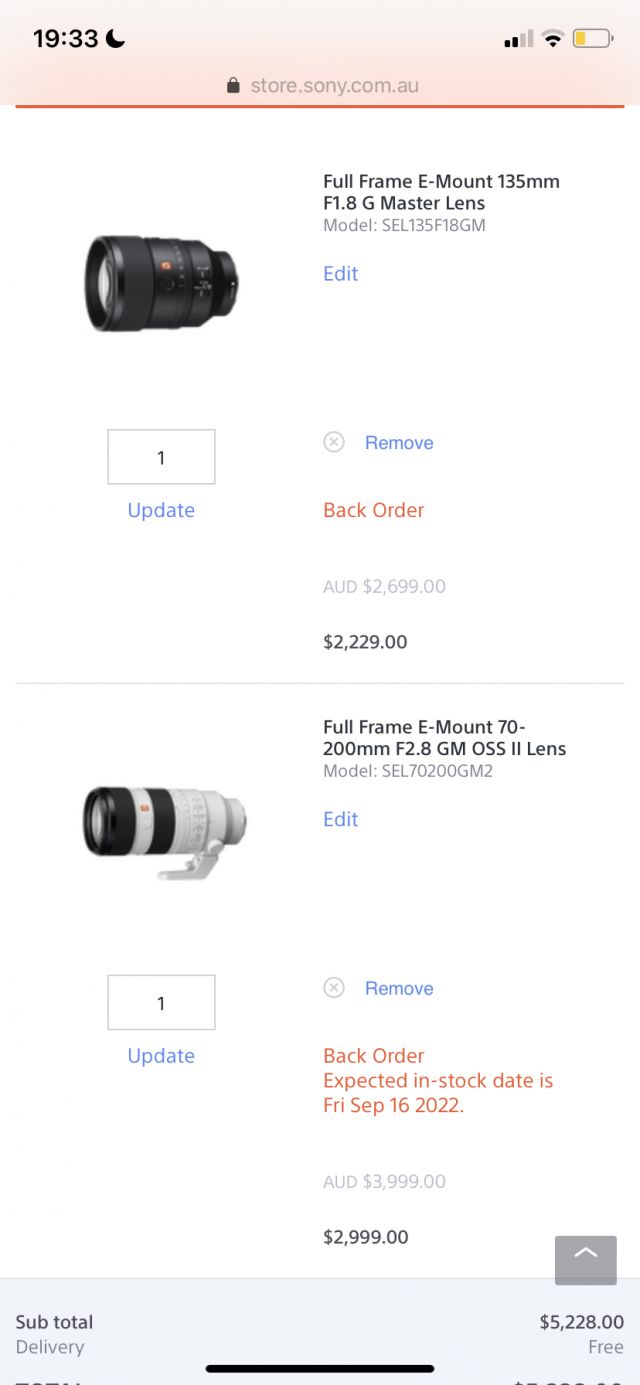Tap the remove circle icon for 135mm lens

334,442
